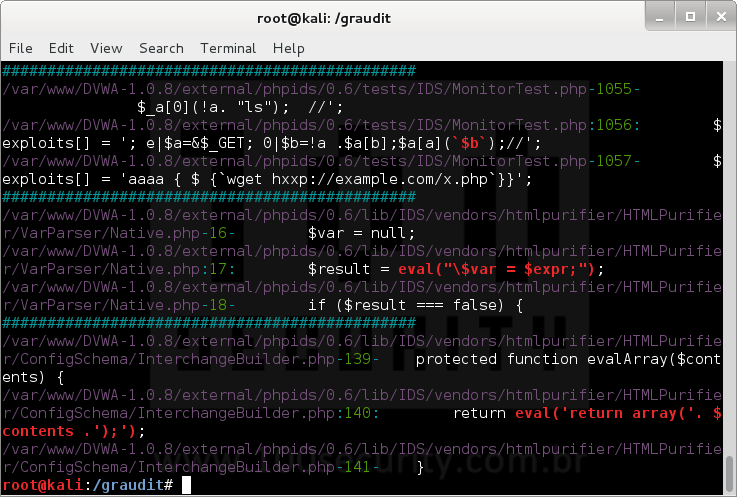Image resolution: width=737 pixels, height=497 pixels.
Task: Open the Search menu
Action: click(x=161, y=48)
